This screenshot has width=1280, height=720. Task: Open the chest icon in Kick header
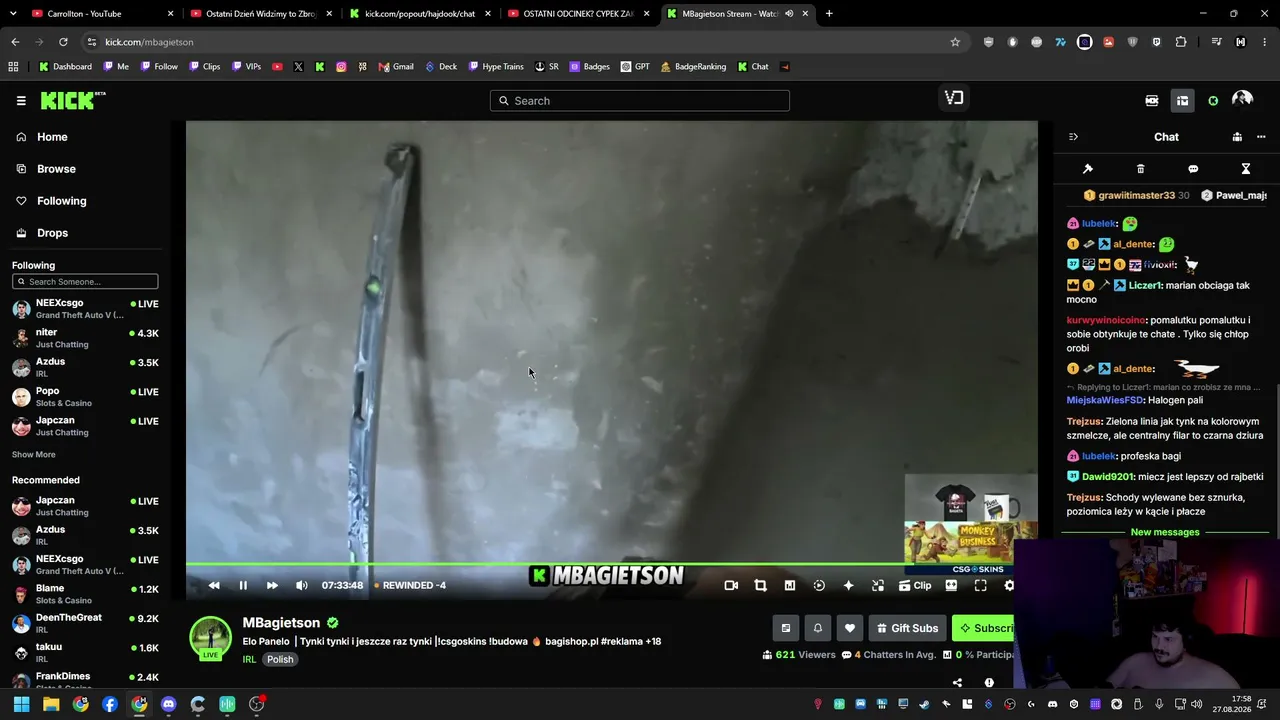[1182, 100]
